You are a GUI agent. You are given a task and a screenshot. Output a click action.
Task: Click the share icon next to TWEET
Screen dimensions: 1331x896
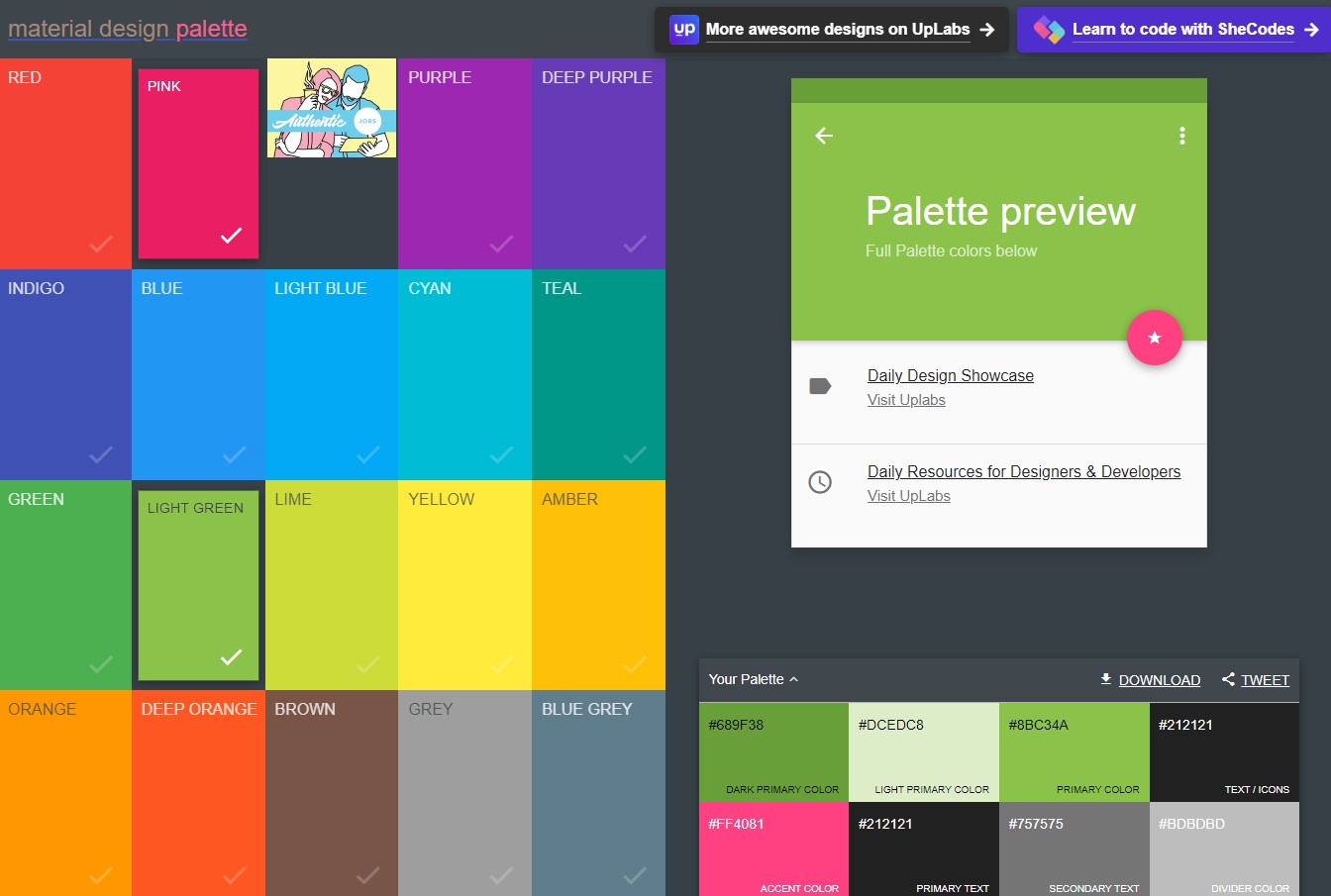(x=1227, y=679)
